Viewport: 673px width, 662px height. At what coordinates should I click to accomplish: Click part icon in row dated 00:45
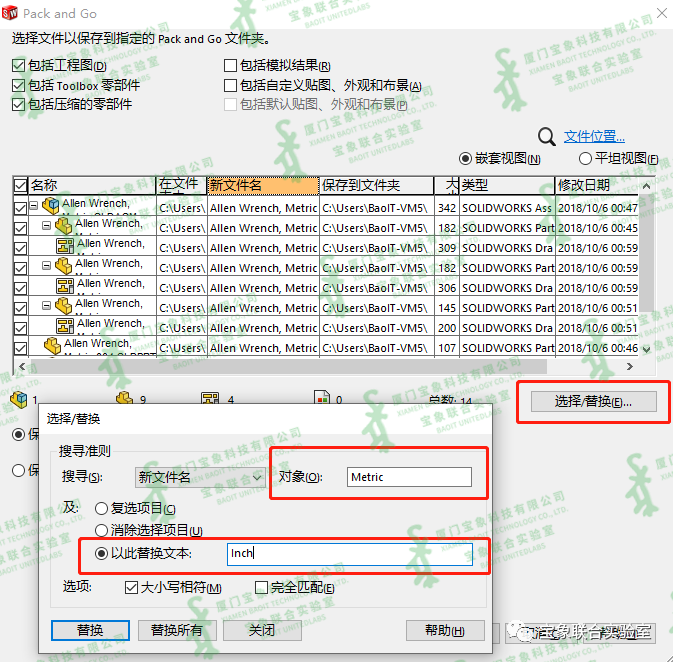pyautogui.click(x=64, y=225)
